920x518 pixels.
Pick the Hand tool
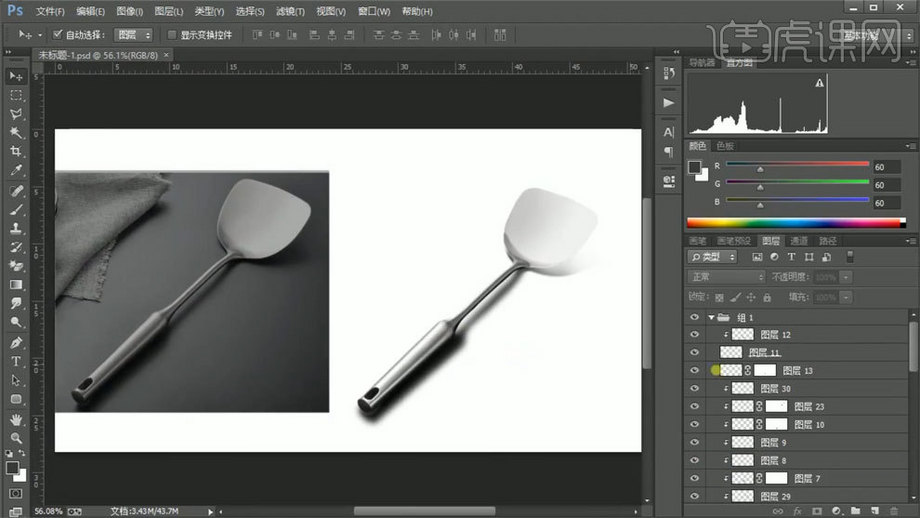click(x=16, y=419)
